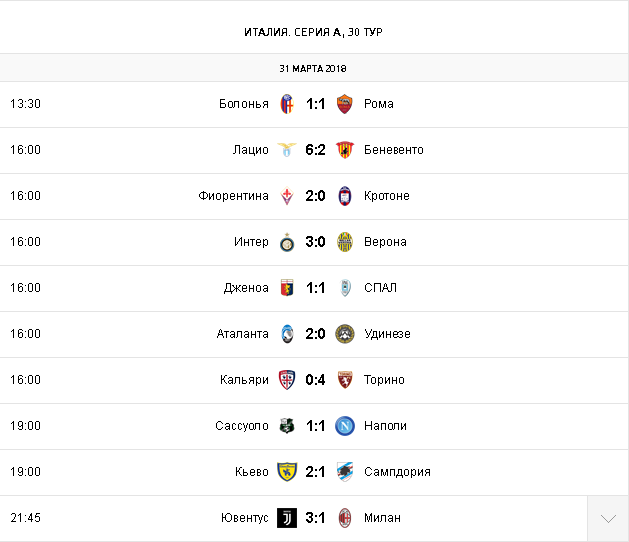Image resolution: width=629 pixels, height=542 pixels.
Task: Click the Roma club crest icon
Action: pyautogui.click(x=345, y=104)
